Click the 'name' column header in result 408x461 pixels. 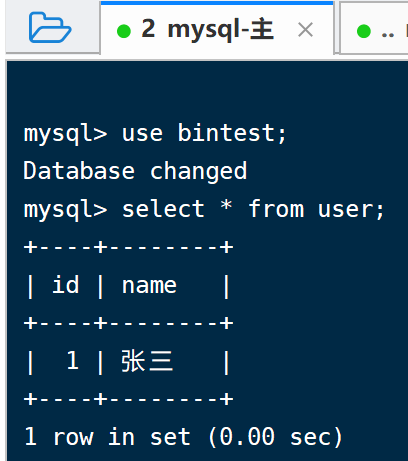click(149, 286)
